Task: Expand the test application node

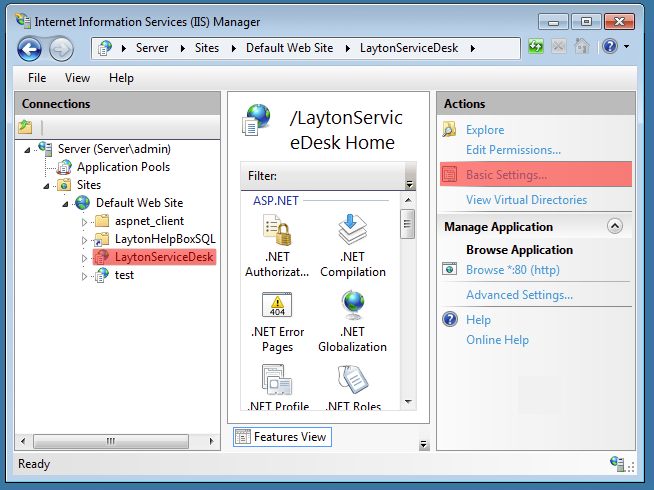Action: coord(84,276)
